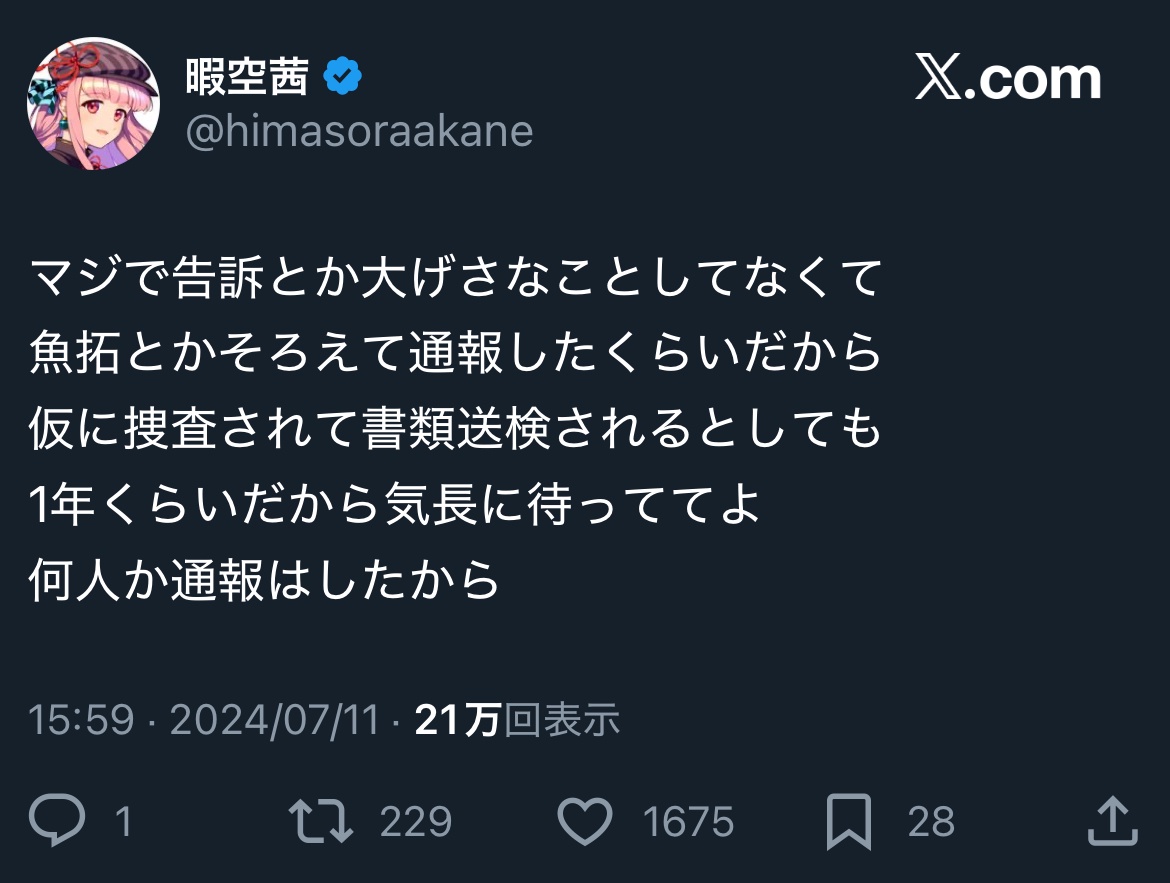
Task: Click the reply speech bubble icon
Action: (x=57, y=821)
